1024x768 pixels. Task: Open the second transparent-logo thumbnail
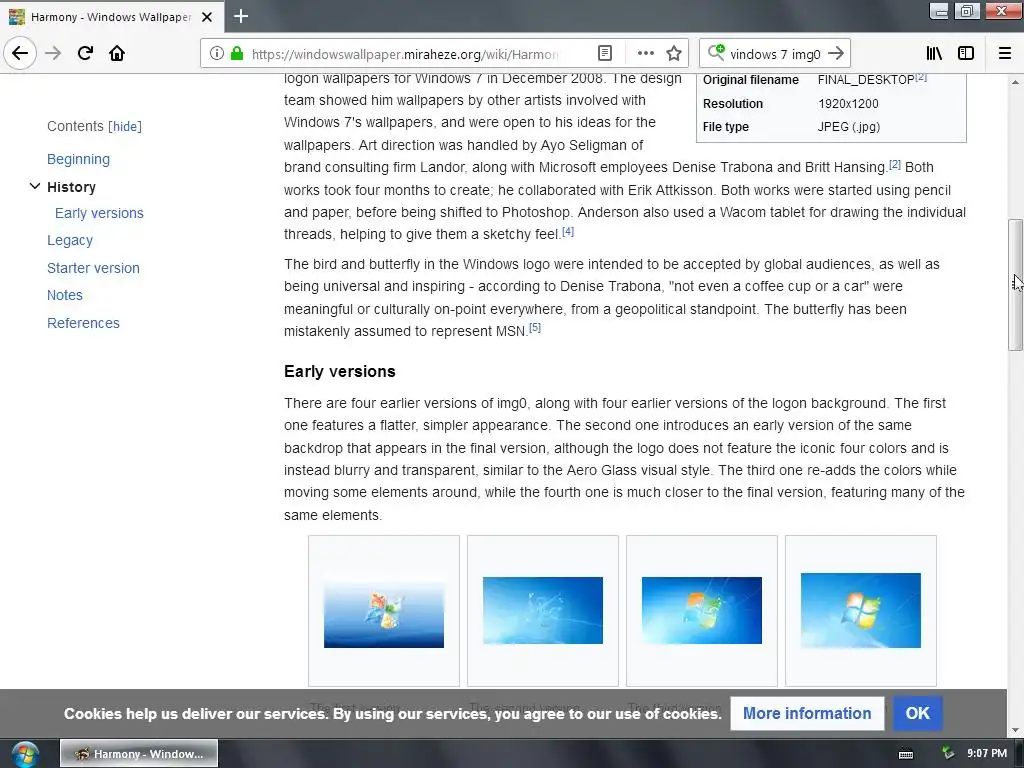543,610
